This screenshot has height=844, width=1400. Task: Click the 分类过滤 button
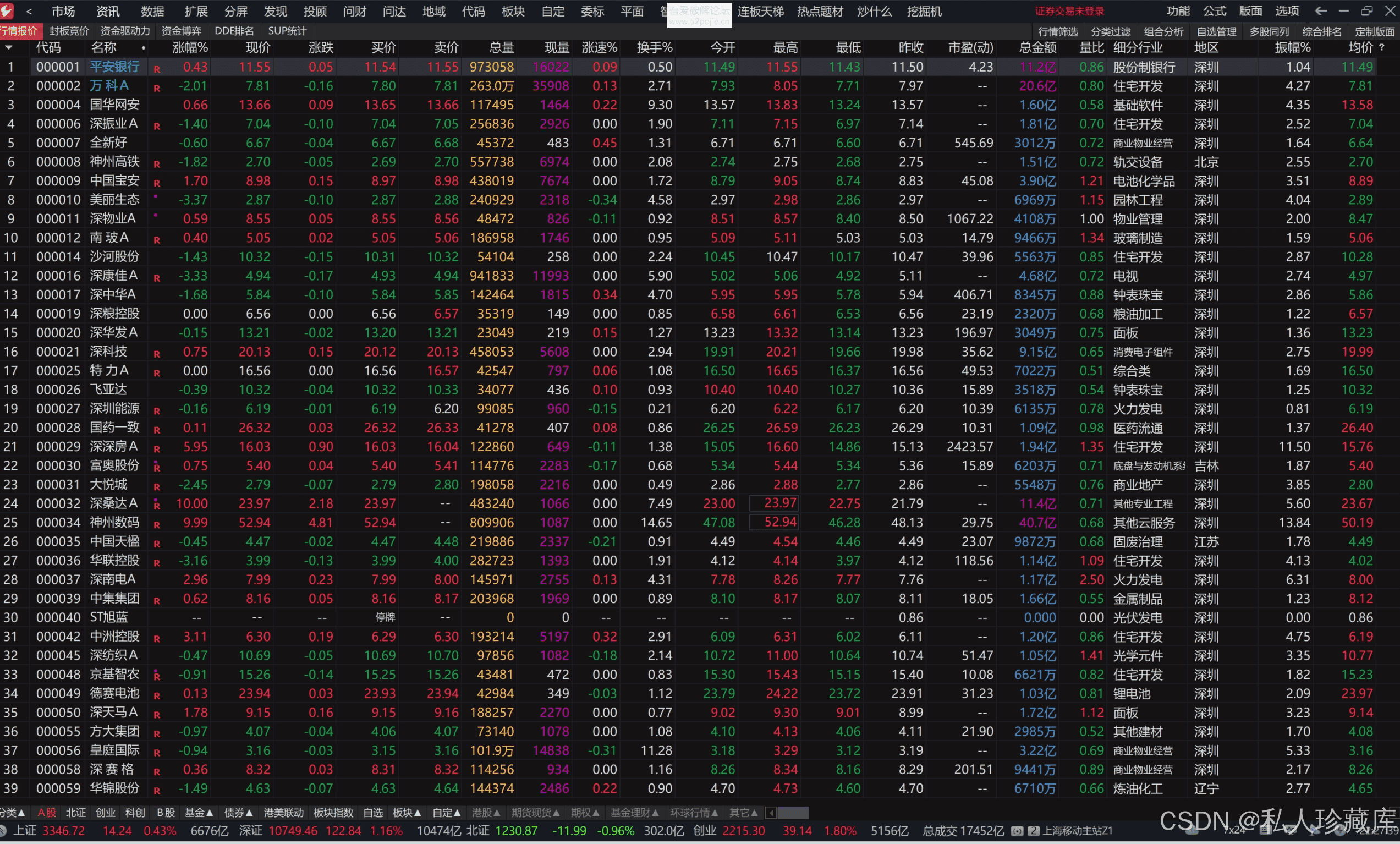point(1110,31)
